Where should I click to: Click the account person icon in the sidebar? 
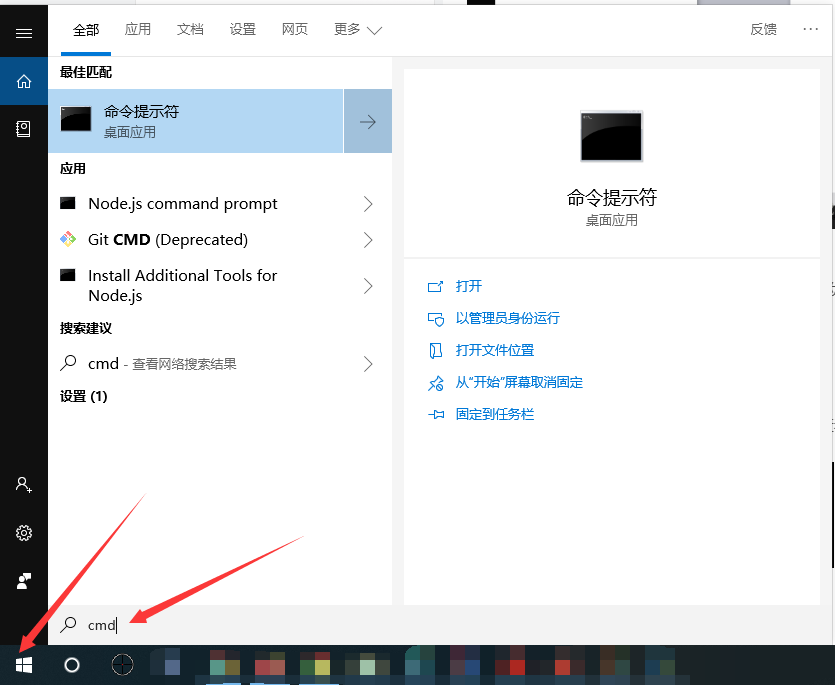[23, 485]
